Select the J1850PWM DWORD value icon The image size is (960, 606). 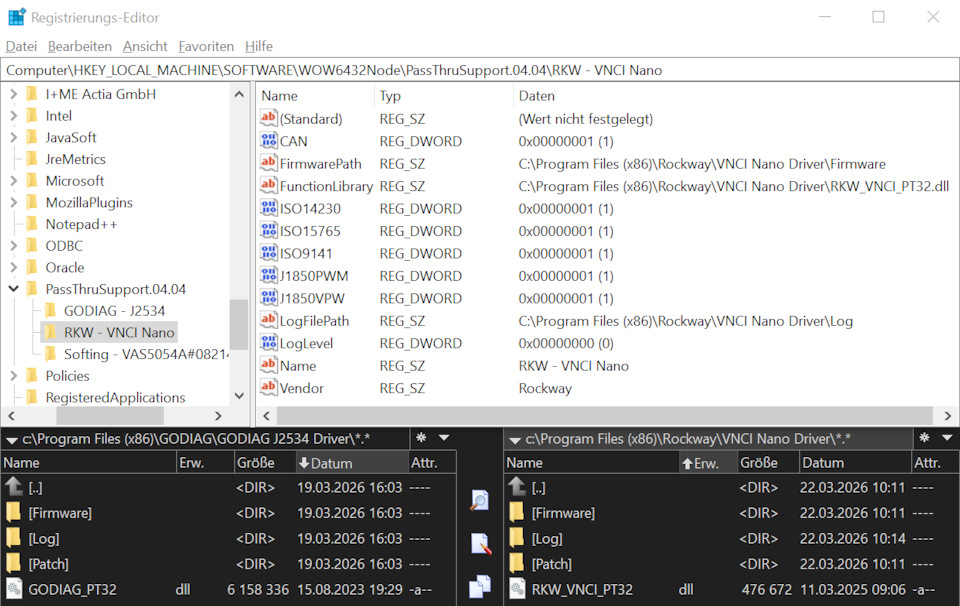point(268,275)
